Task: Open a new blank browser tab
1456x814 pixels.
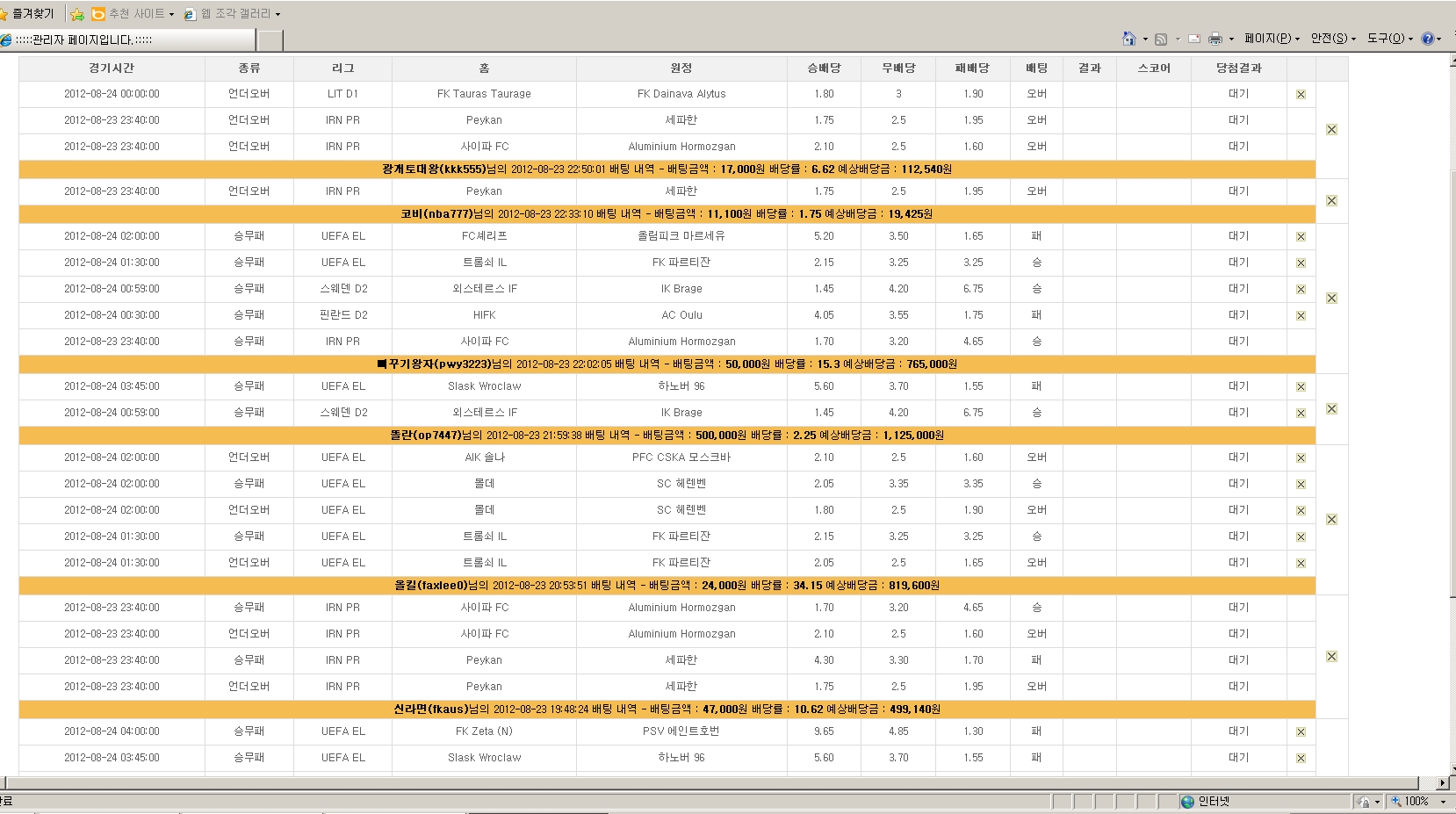Action: pos(270,40)
